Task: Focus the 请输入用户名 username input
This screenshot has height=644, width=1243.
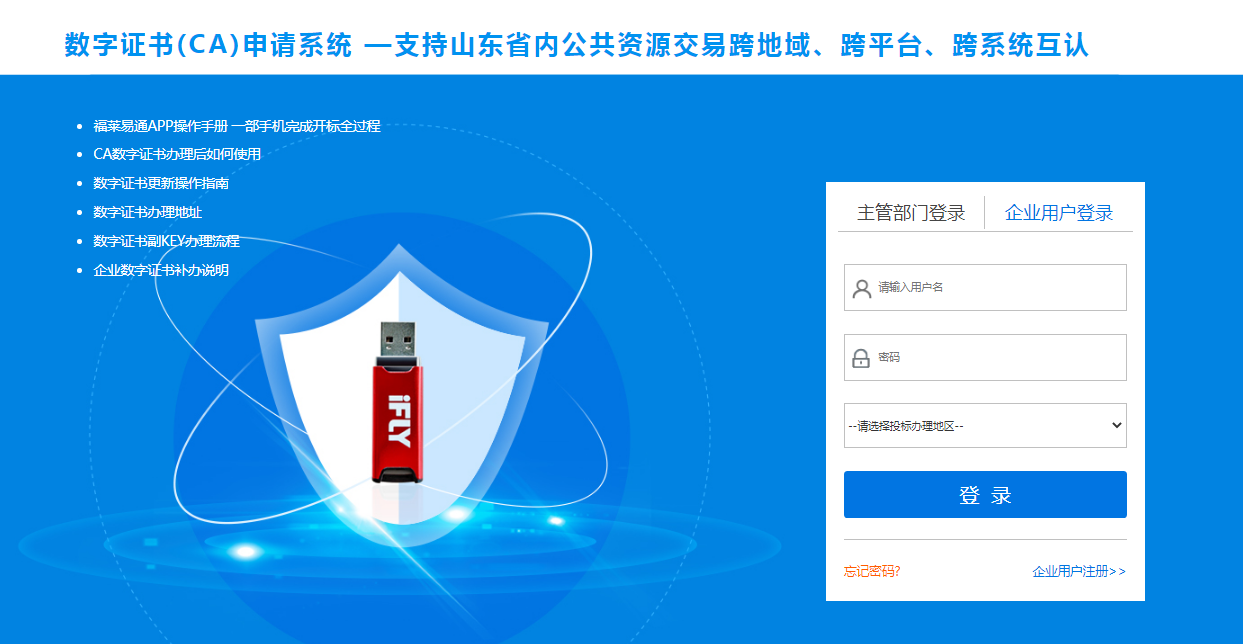Action: (985, 288)
